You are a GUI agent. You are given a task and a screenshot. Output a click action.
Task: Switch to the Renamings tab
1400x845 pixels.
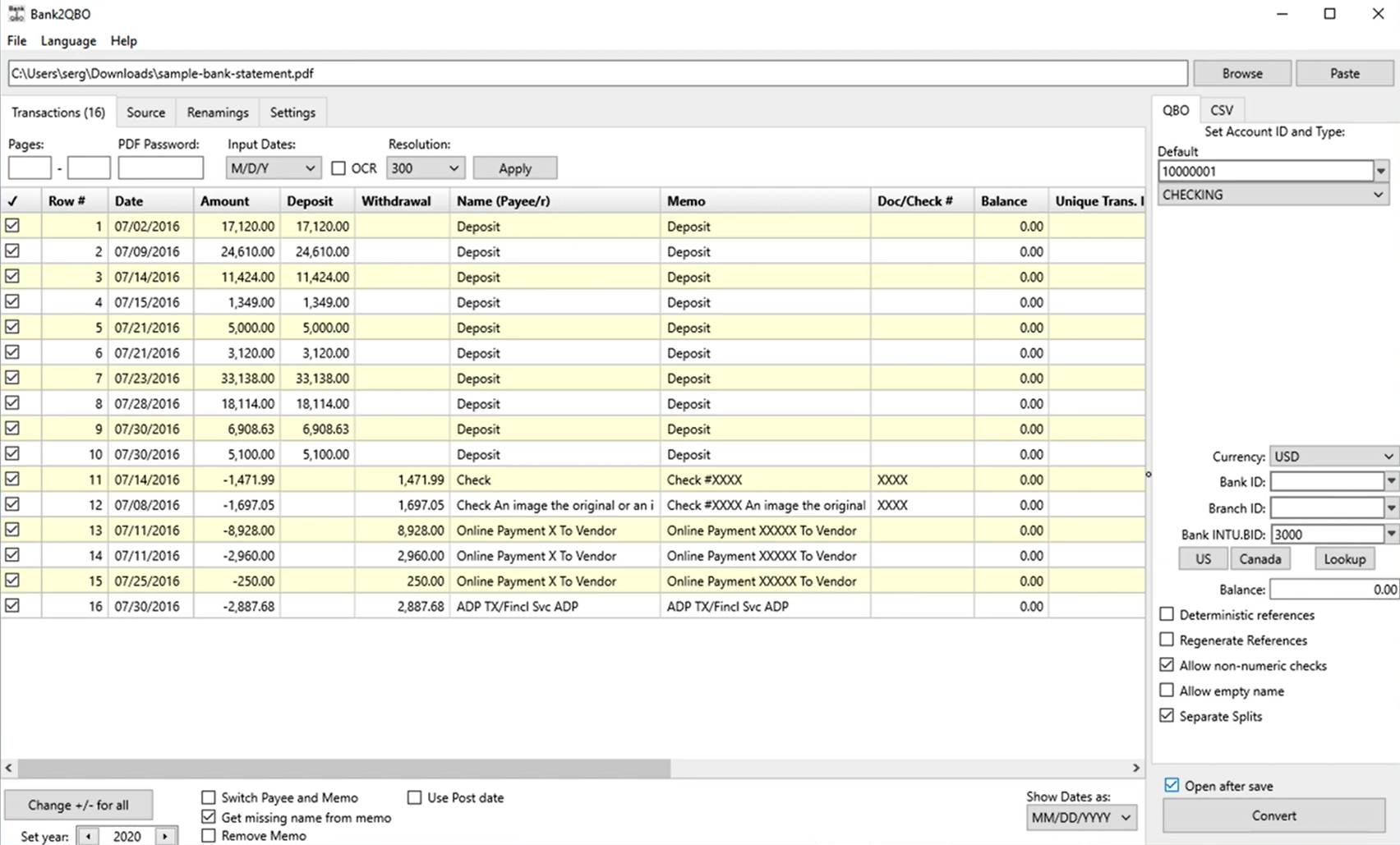click(218, 113)
